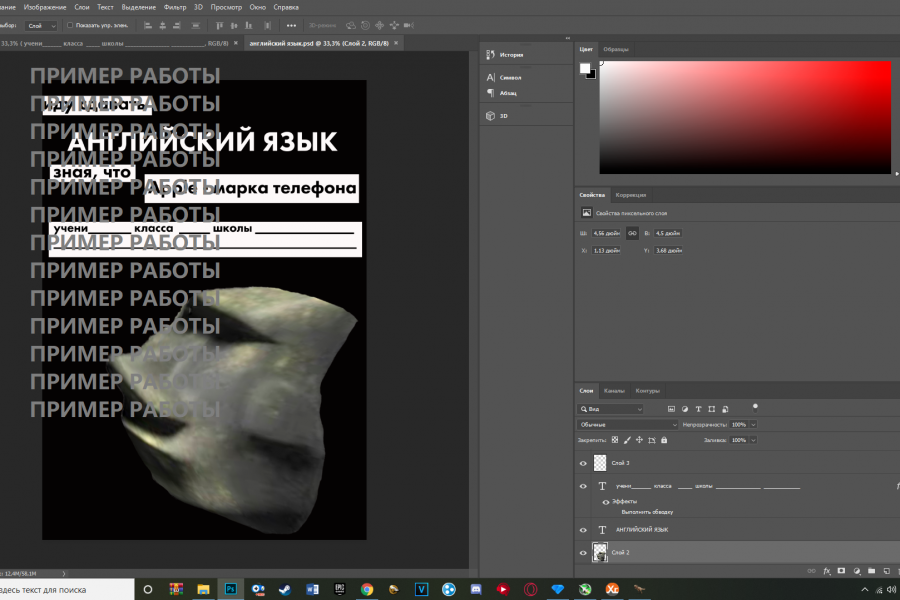Pick a color in the red color field
The image size is (900, 600).
(745, 117)
